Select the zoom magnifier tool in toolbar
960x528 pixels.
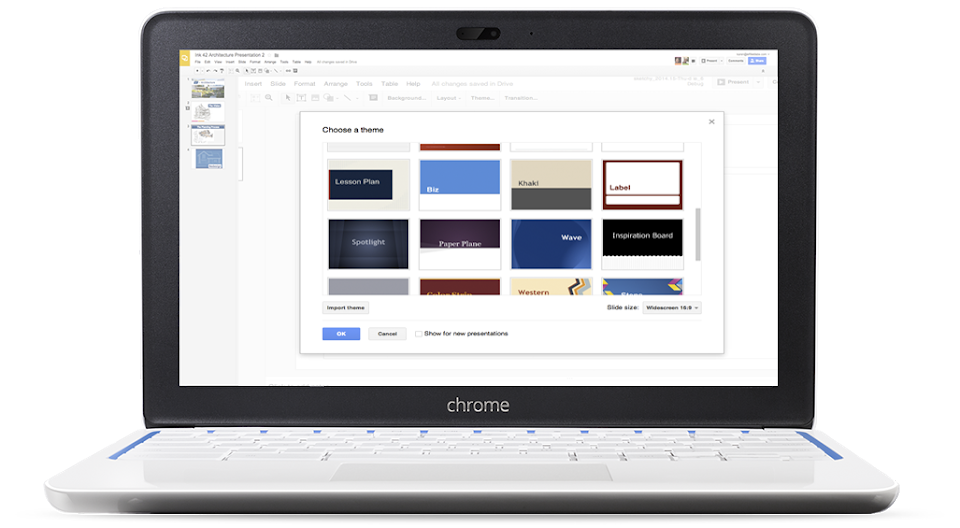point(269,98)
